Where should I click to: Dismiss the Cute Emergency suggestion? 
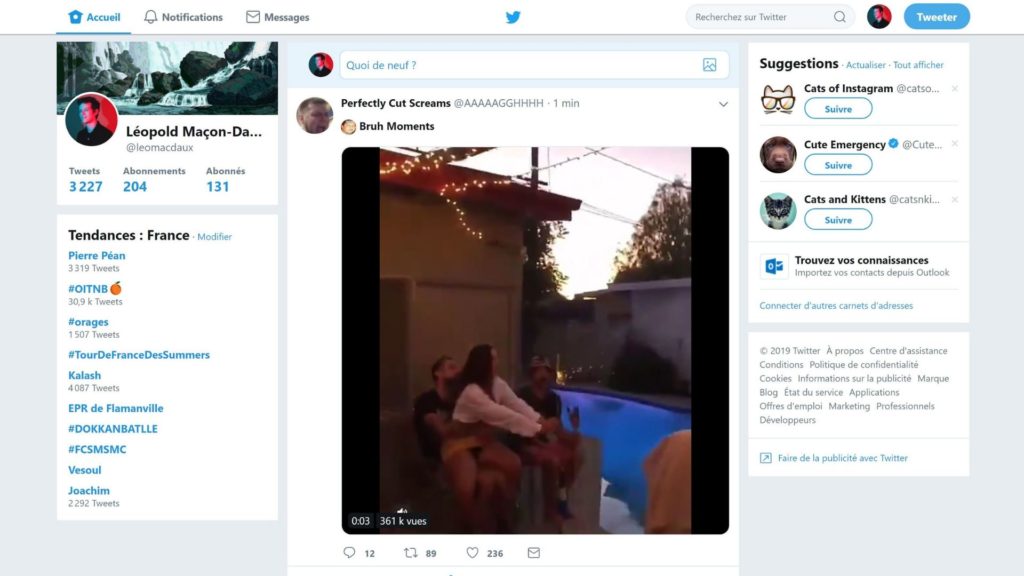coord(955,144)
